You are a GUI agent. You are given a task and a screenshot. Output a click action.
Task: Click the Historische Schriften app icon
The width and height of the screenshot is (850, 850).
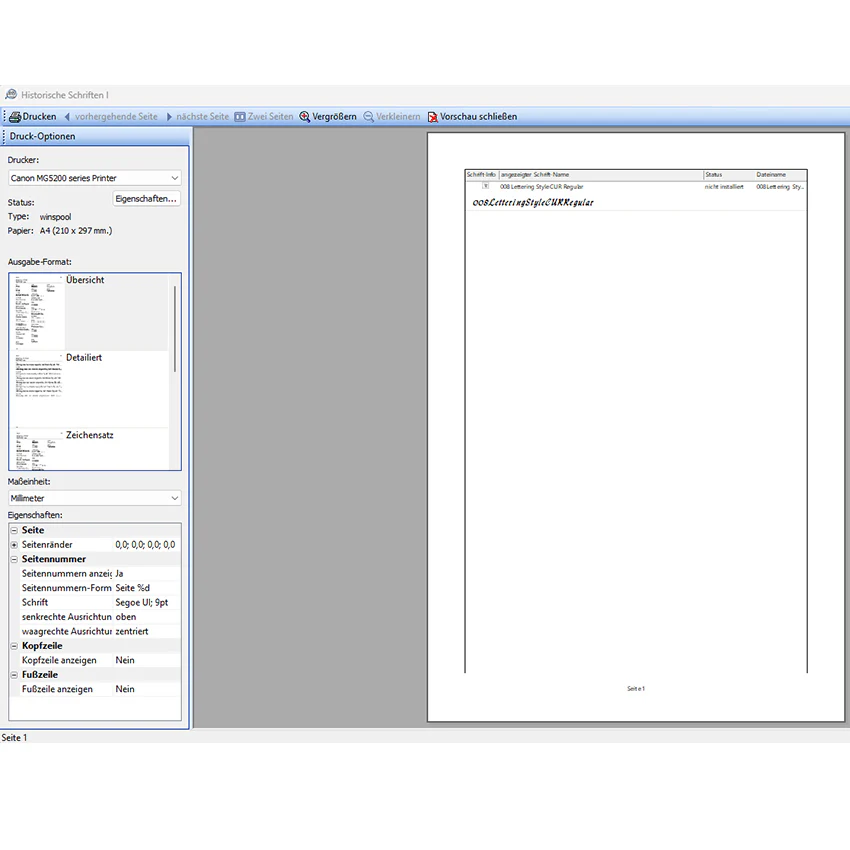(11, 94)
